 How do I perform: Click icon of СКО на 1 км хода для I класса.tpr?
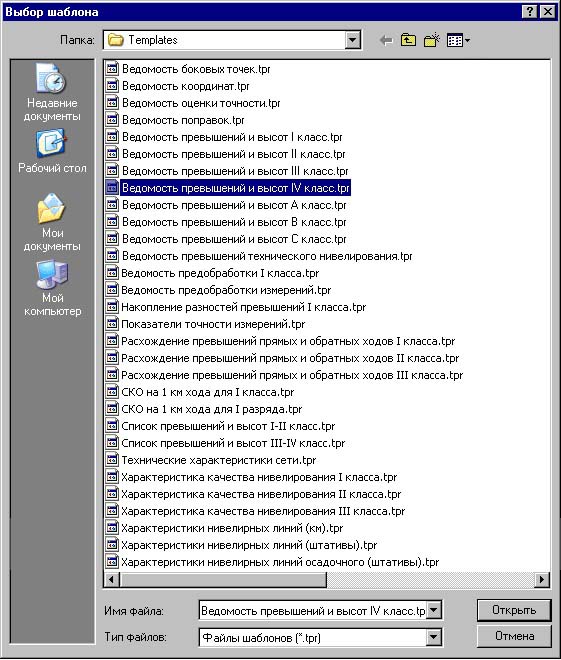[112, 392]
